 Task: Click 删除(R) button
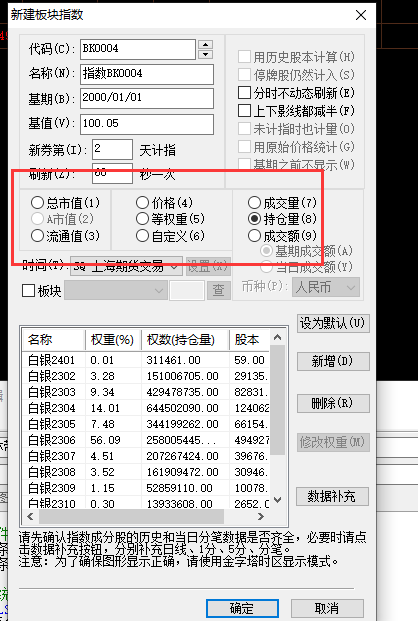(333, 404)
